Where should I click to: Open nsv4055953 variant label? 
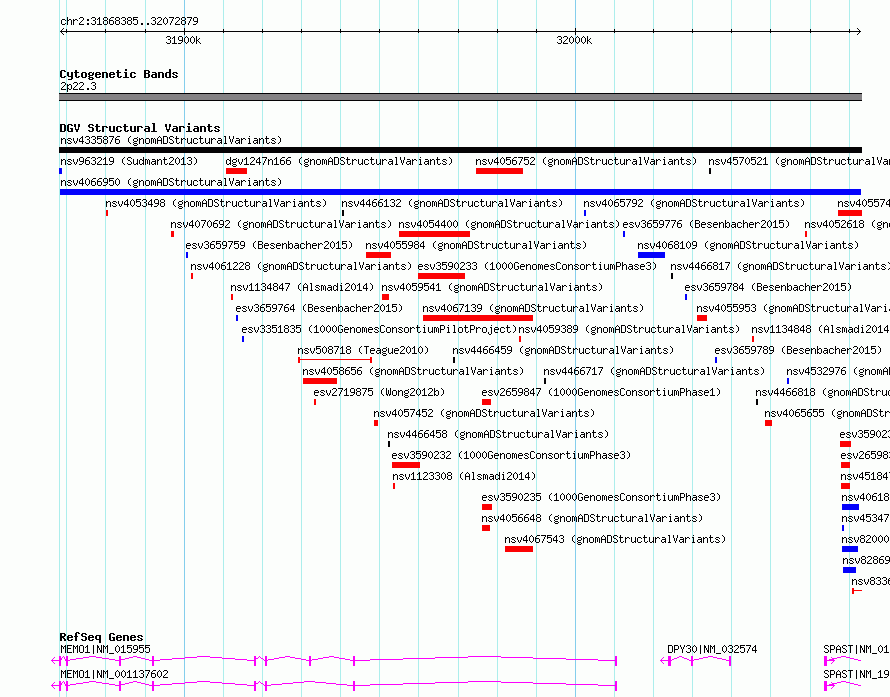(x=793, y=308)
